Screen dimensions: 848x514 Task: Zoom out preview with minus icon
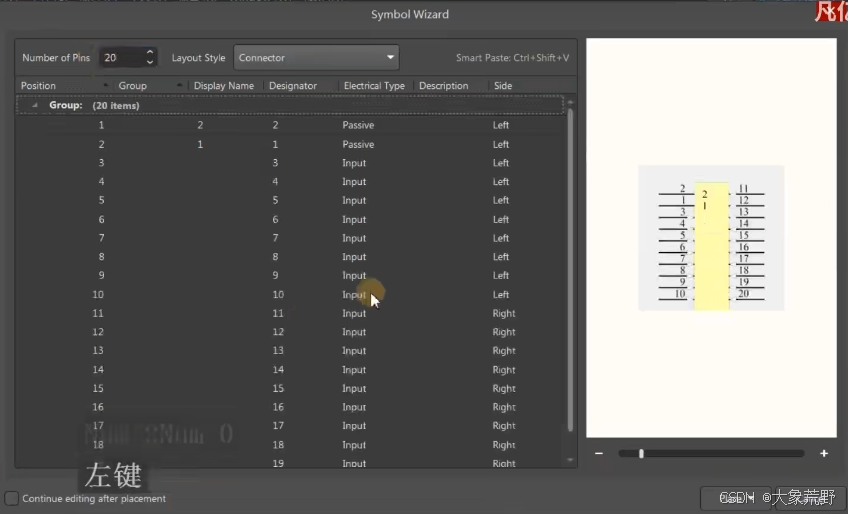tap(599, 453)
